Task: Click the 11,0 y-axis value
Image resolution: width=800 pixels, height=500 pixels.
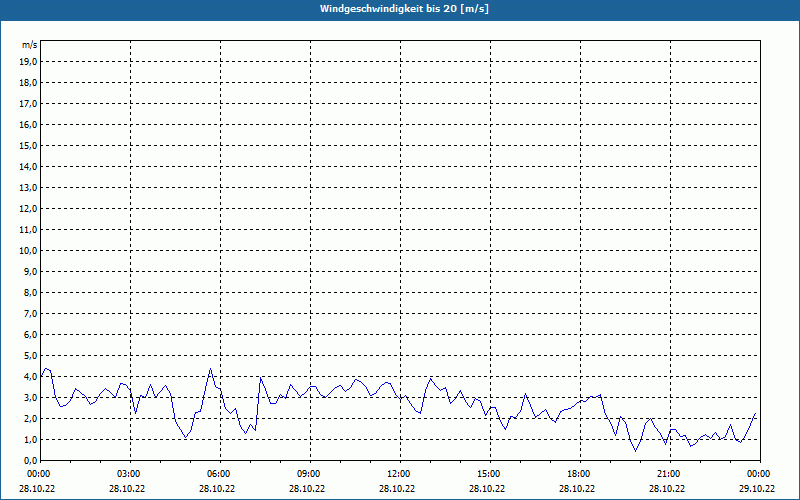Action: [x=28, y=230]
